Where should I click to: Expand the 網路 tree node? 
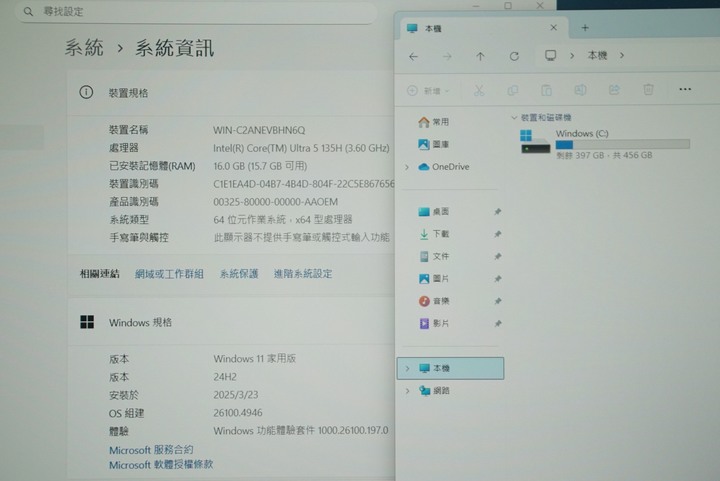pyautogui.click(x=407, y=391)
